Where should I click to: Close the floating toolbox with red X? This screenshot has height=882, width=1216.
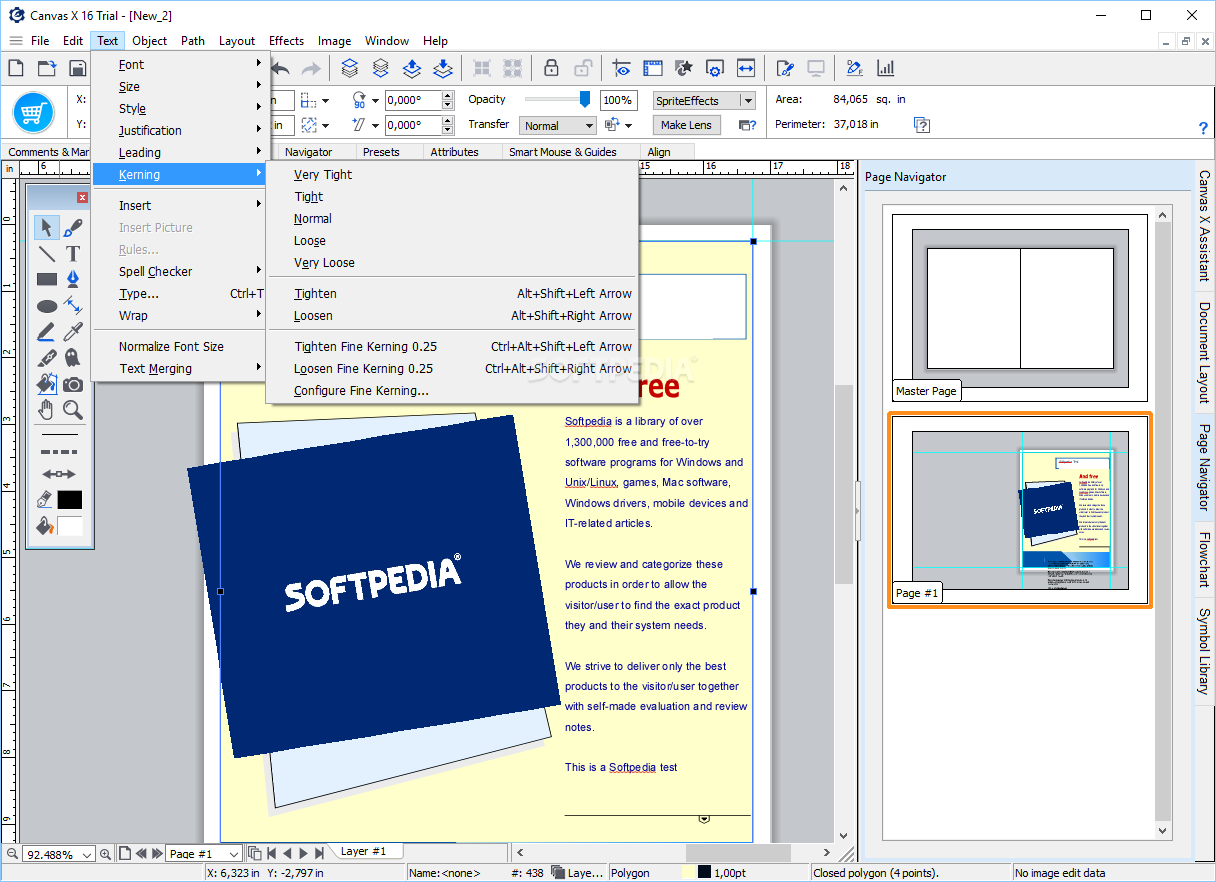coord(83,198)
